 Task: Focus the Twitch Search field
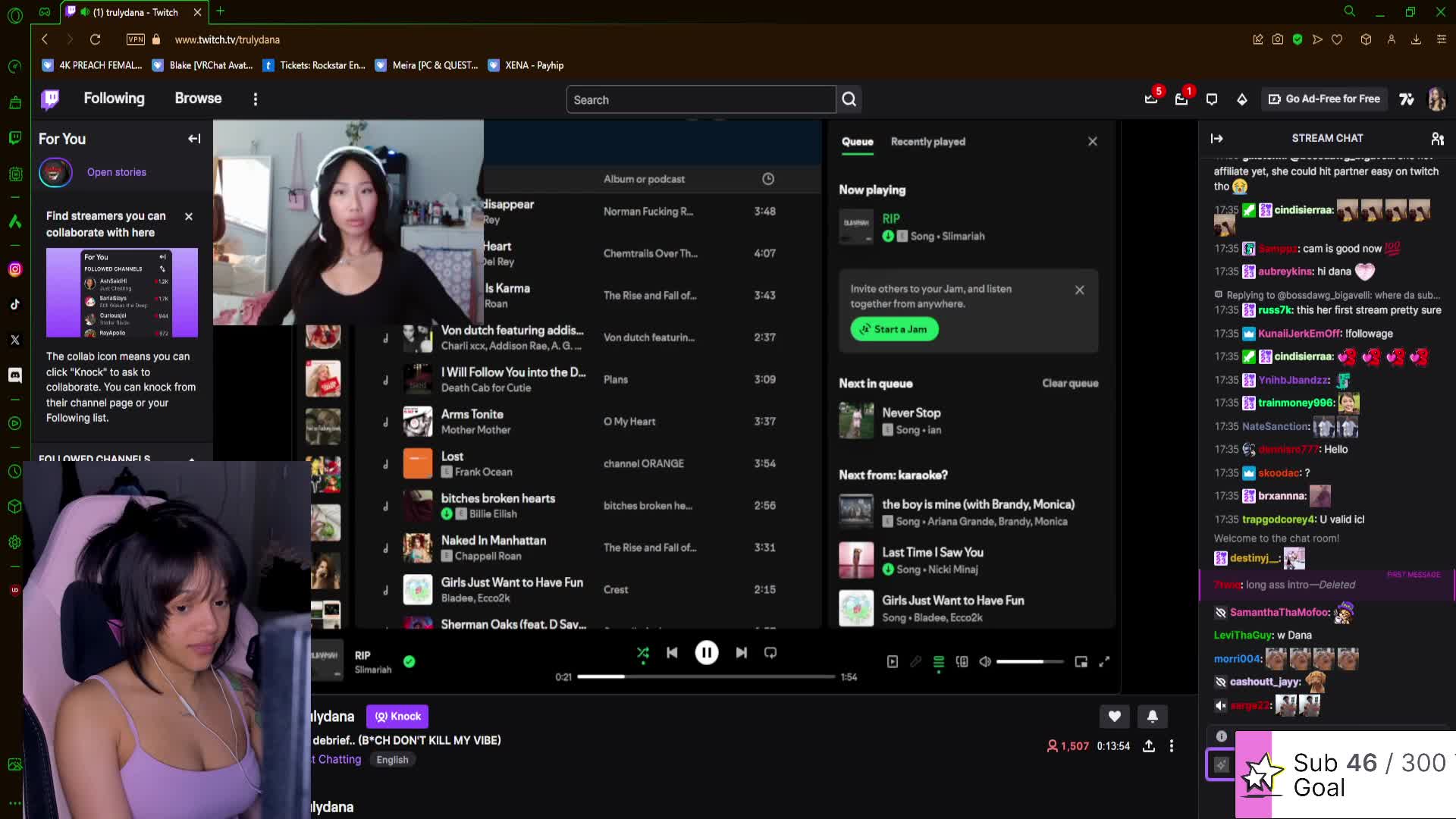pos(701,99)
